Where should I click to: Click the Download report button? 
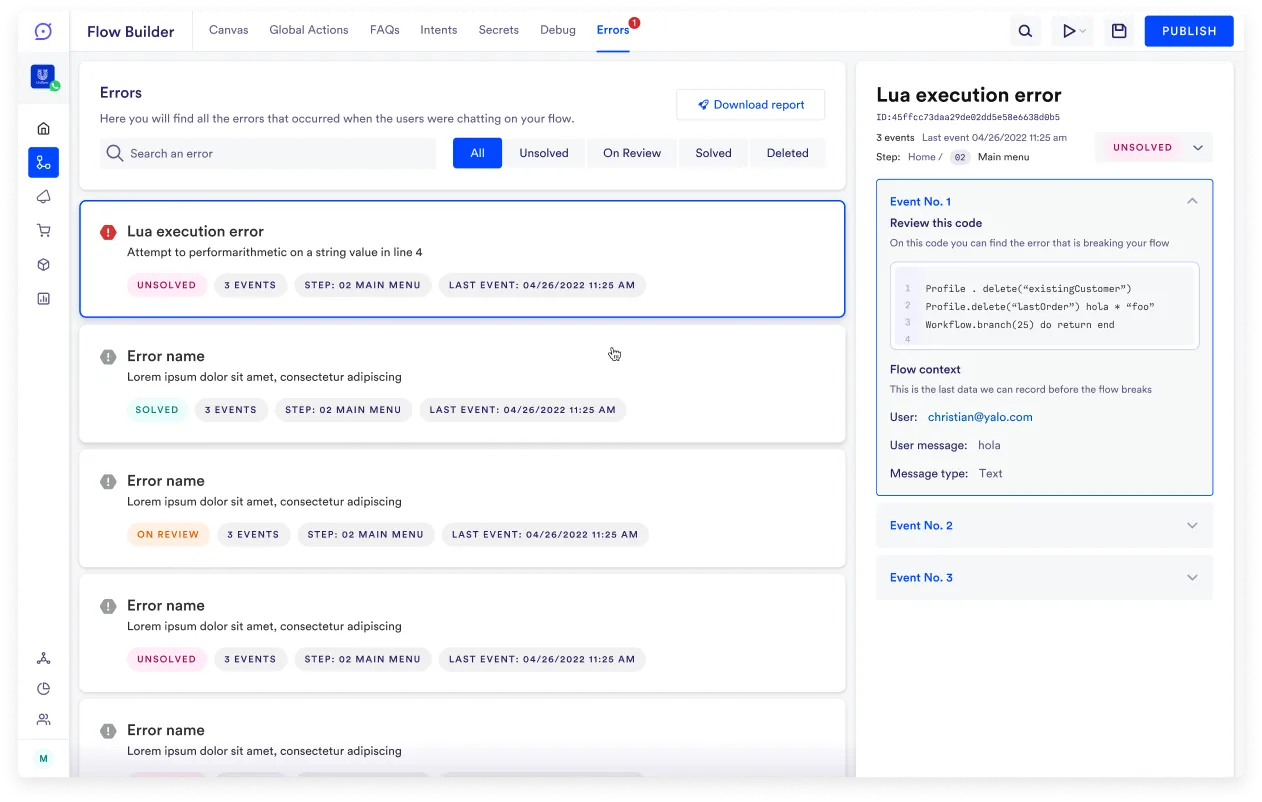coord(751,104)
